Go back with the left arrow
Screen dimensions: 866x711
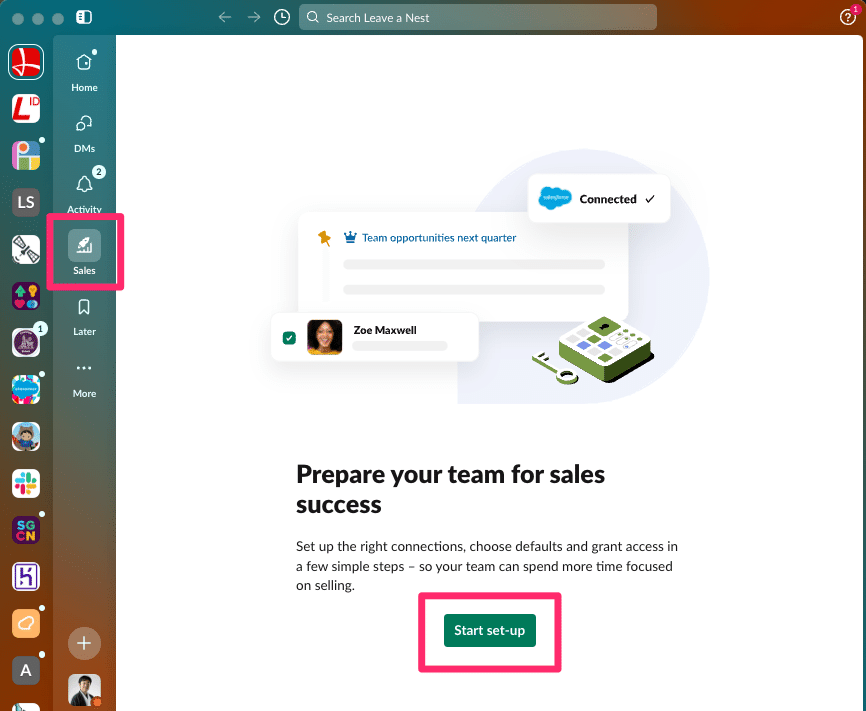pyautogui.click(x=225, y=17)
